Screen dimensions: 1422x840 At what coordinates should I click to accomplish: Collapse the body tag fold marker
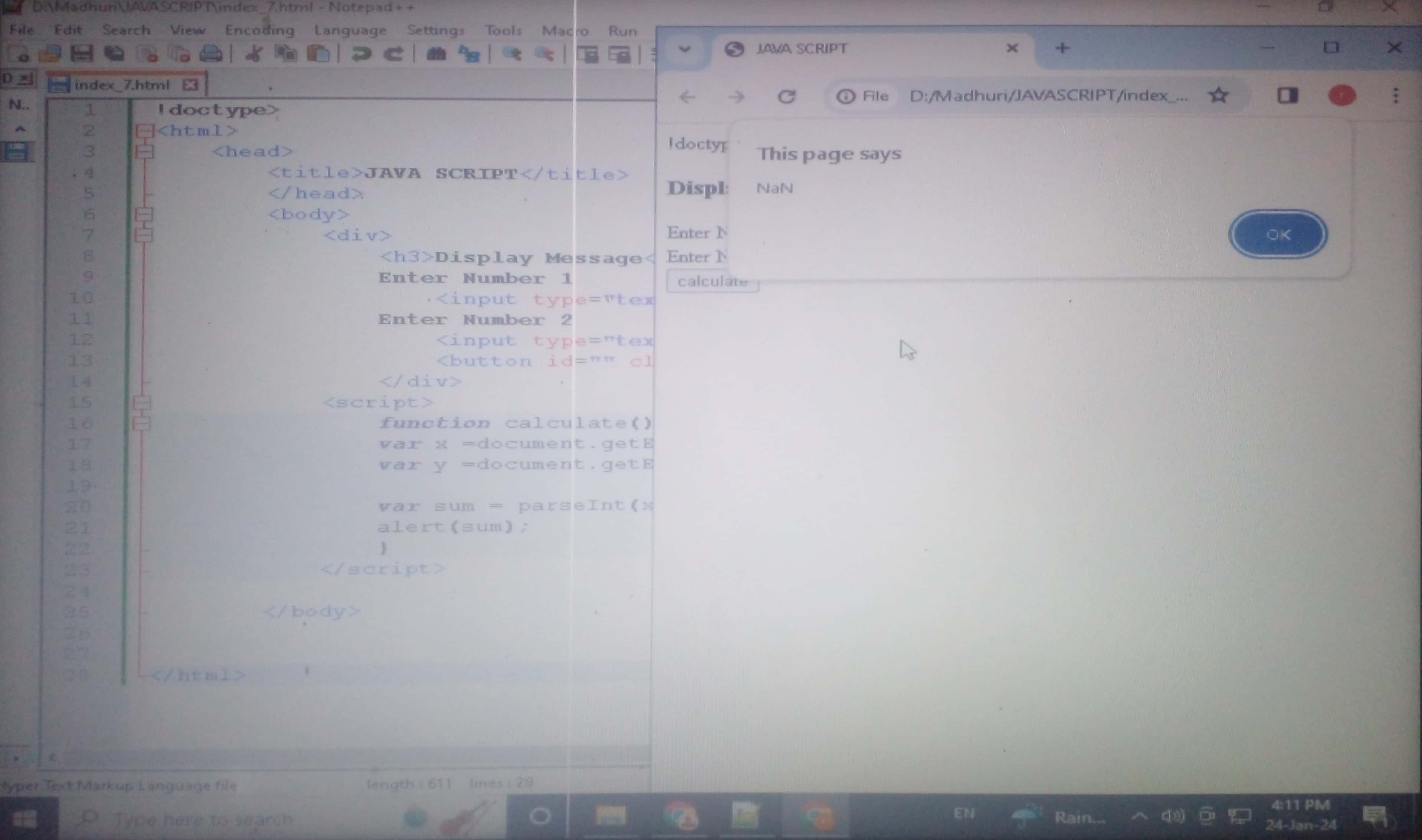tap(144, 214)
